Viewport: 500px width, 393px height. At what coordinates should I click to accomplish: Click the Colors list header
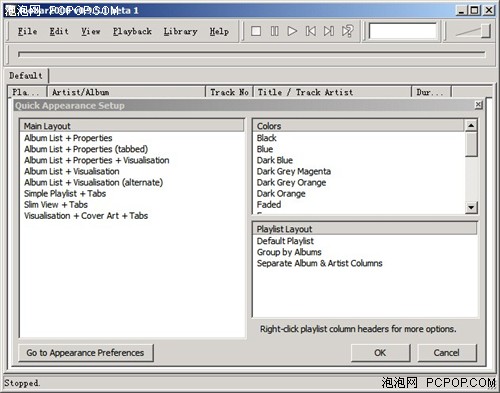358,126
